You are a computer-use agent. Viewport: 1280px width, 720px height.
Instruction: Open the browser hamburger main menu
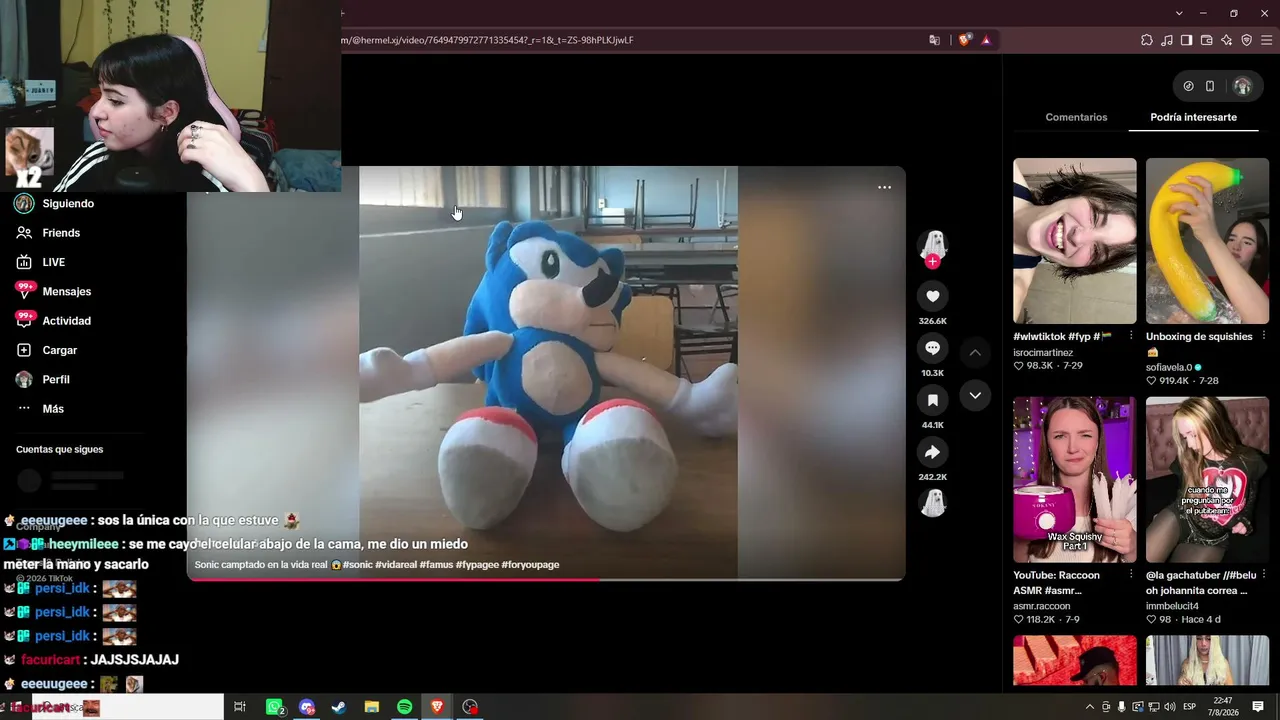tap(1266, 40)
